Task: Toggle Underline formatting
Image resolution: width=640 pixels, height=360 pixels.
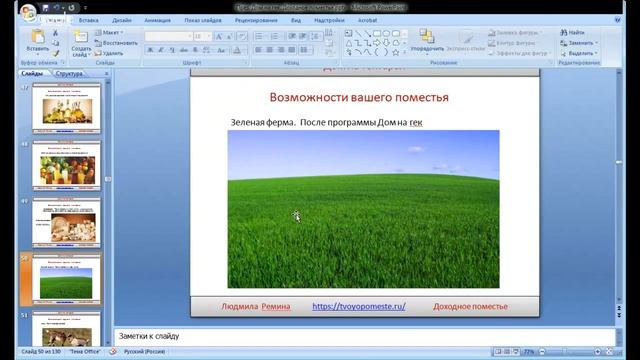Action: (172, 50)
